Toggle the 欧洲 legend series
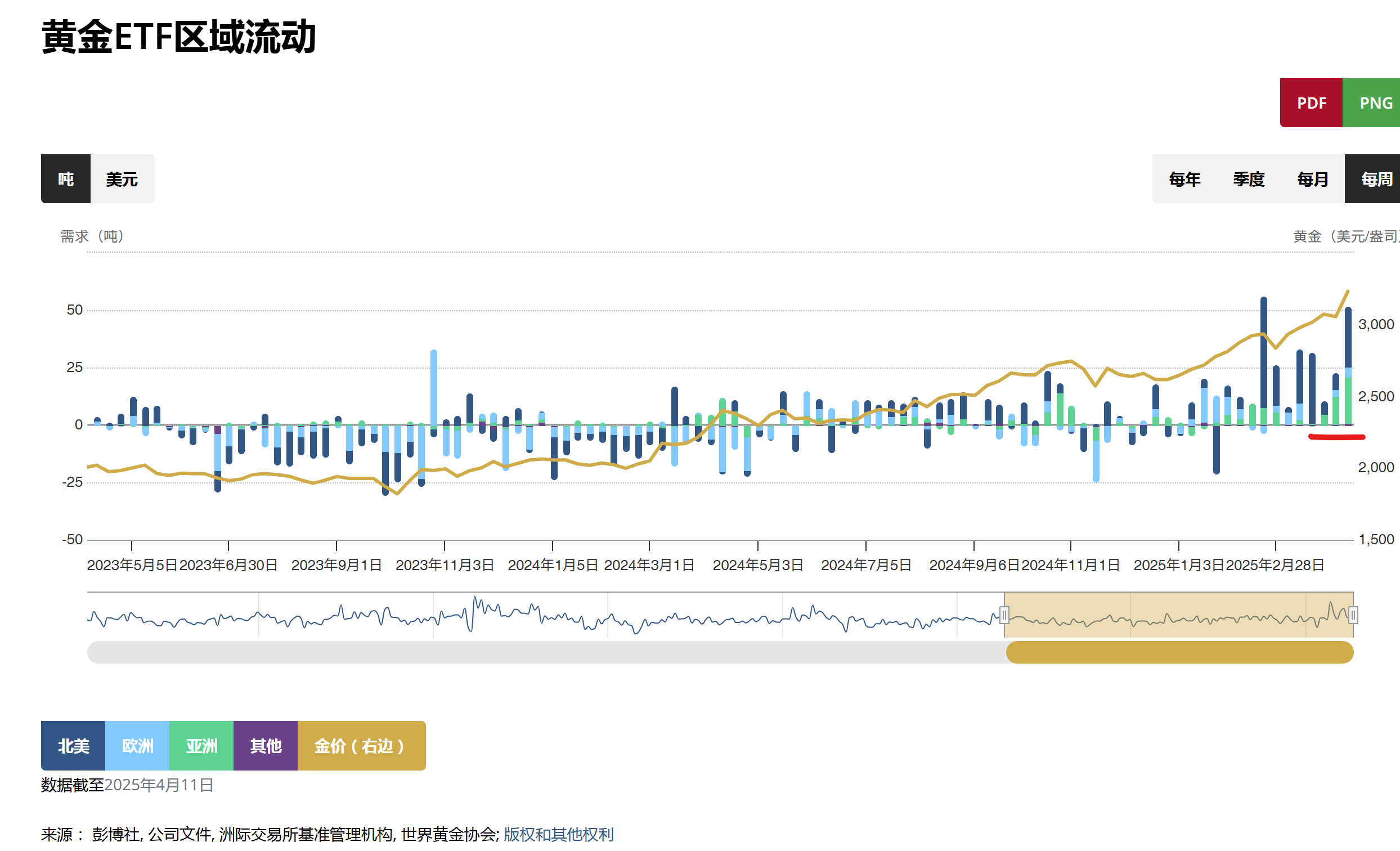Image resolution: width=1400 pixels, height=851 pixels. click(x=137, y=745)
